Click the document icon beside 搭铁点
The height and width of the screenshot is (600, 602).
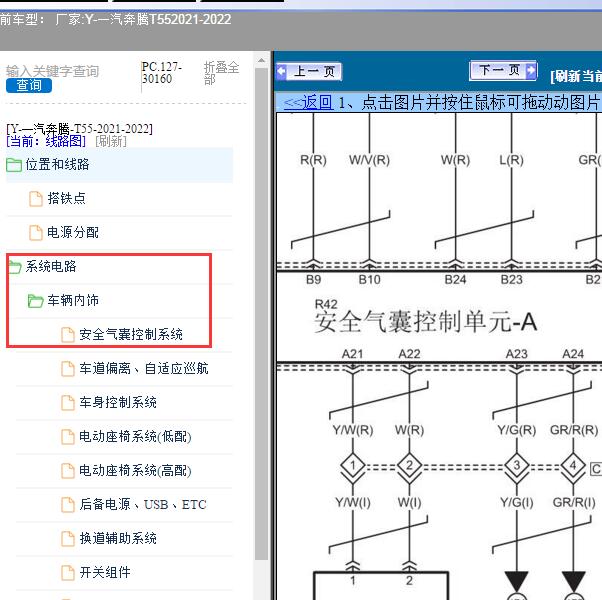(36, 199)
